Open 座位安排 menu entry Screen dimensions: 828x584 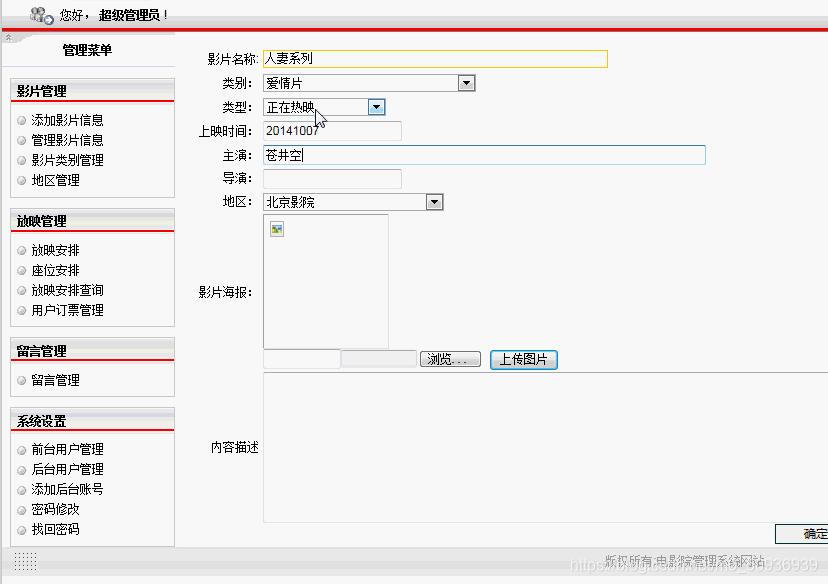(55, 270)
